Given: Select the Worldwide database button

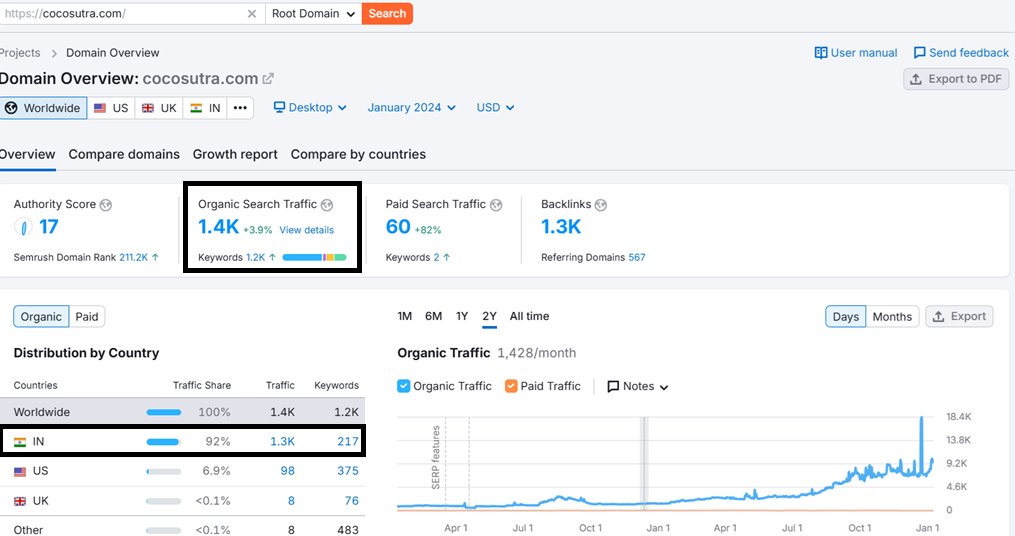Looking at the screenshot, I should click(43, 108).
